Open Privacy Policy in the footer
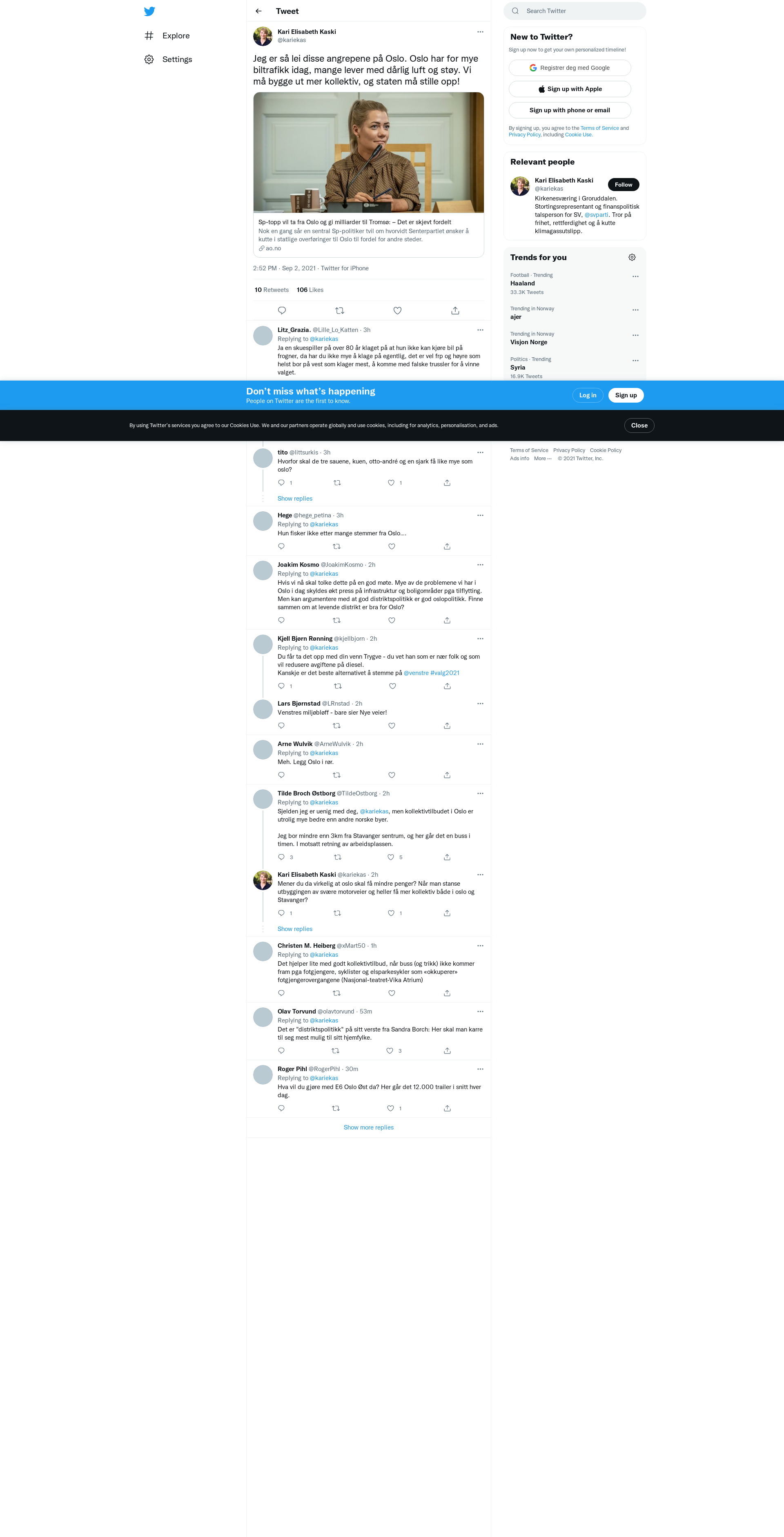This screenshot has height=1537, width=784. [x=569, y=451]
